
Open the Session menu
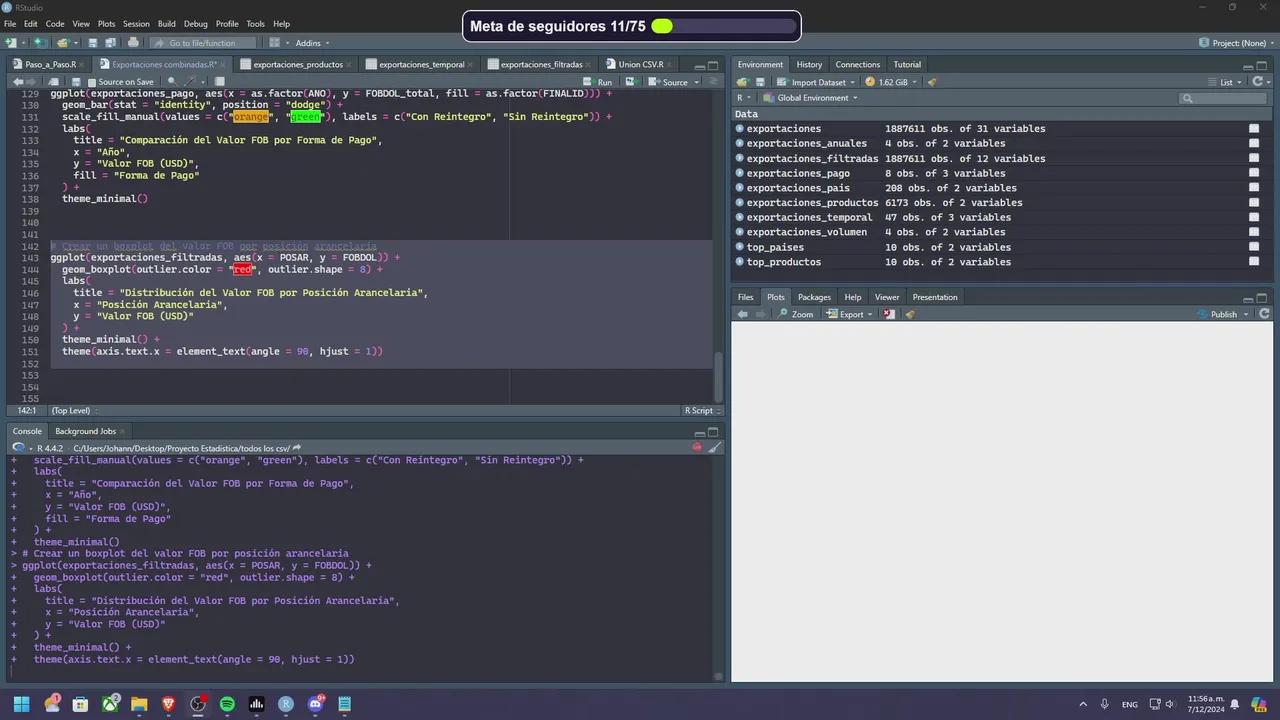(136, 24)
